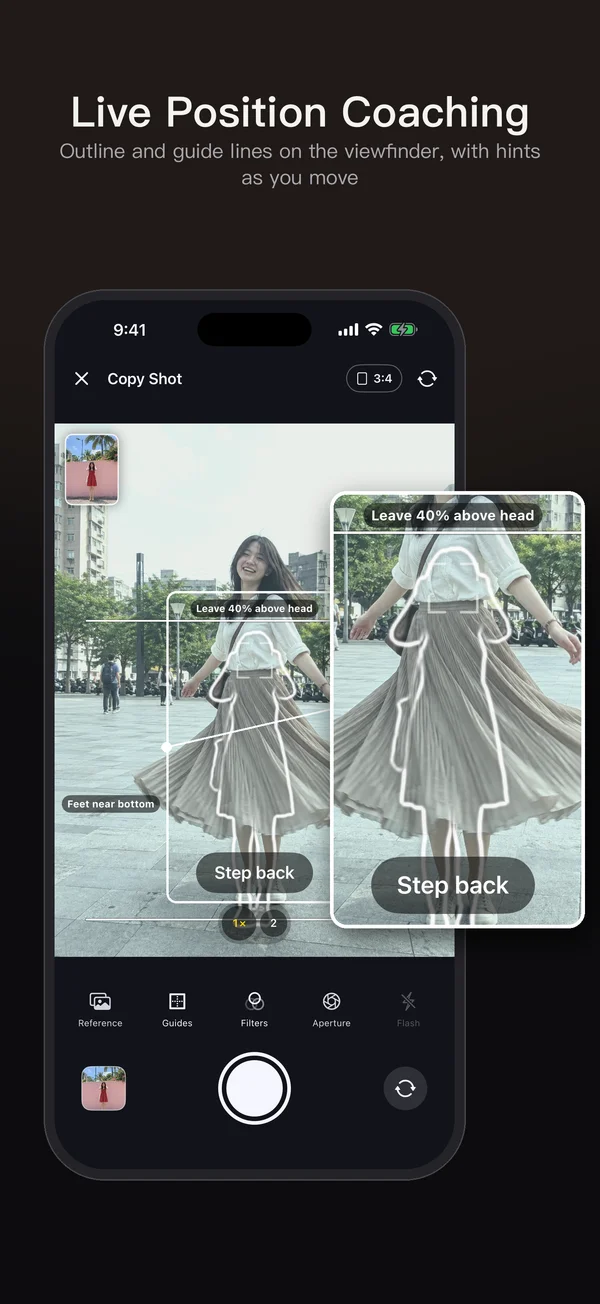This screenshot has width=600, height=1304.
Task: Tap the Live Position Coaching headline
Action: point(300,112)
